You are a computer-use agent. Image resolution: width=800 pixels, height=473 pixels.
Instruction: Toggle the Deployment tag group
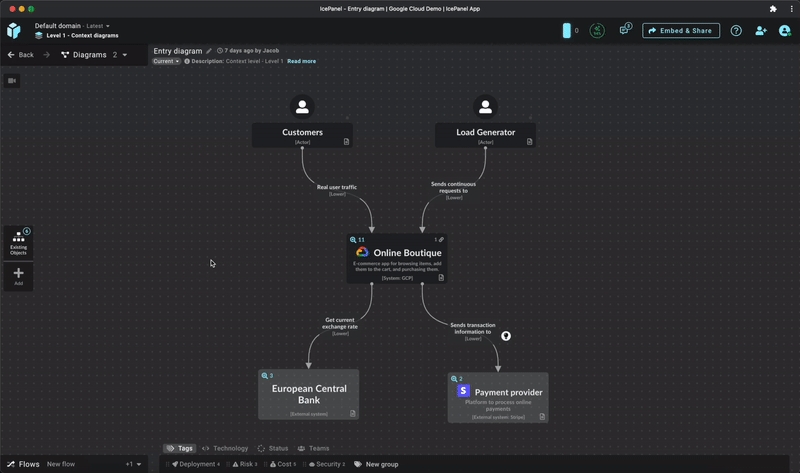pos(196,464)
